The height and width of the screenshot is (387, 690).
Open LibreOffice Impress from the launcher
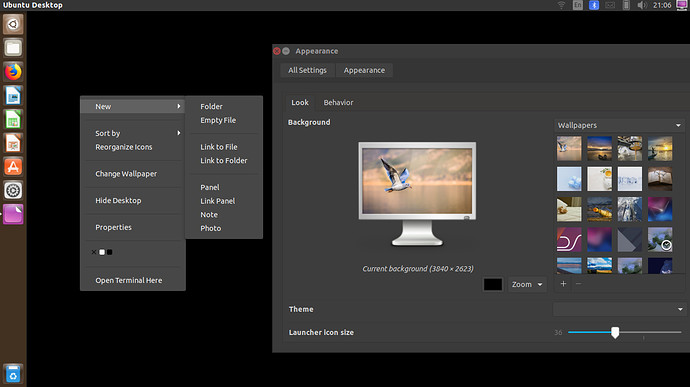(13, 143)
